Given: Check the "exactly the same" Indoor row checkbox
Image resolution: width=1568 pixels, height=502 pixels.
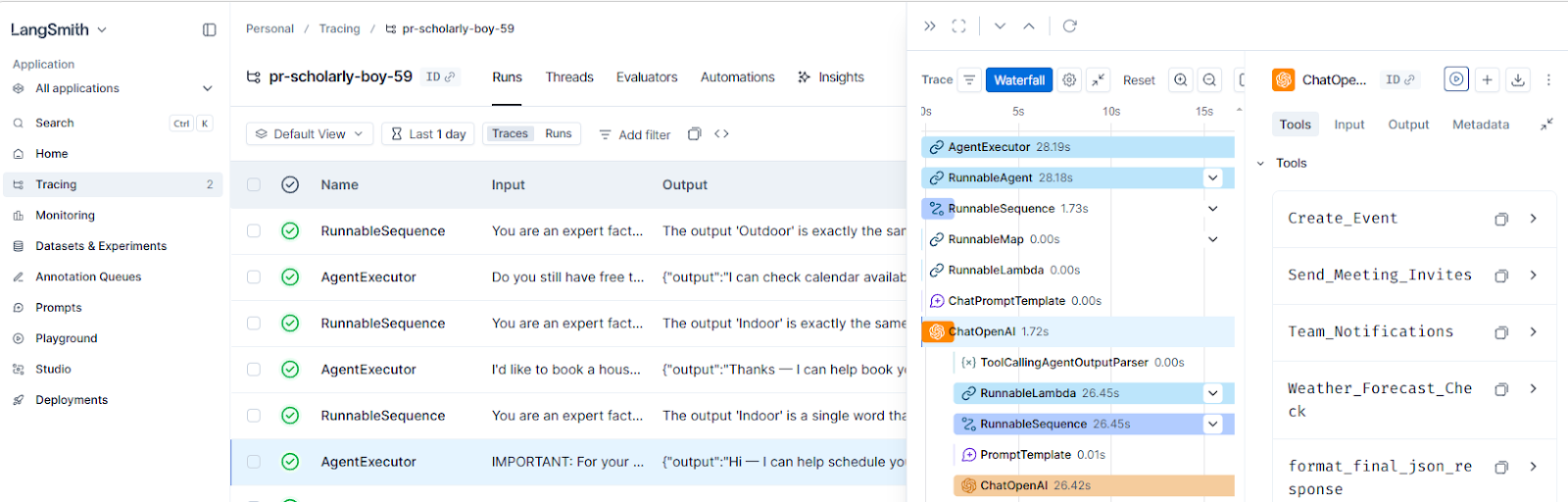Looking at the screenshot, I should tap(254, 323).
